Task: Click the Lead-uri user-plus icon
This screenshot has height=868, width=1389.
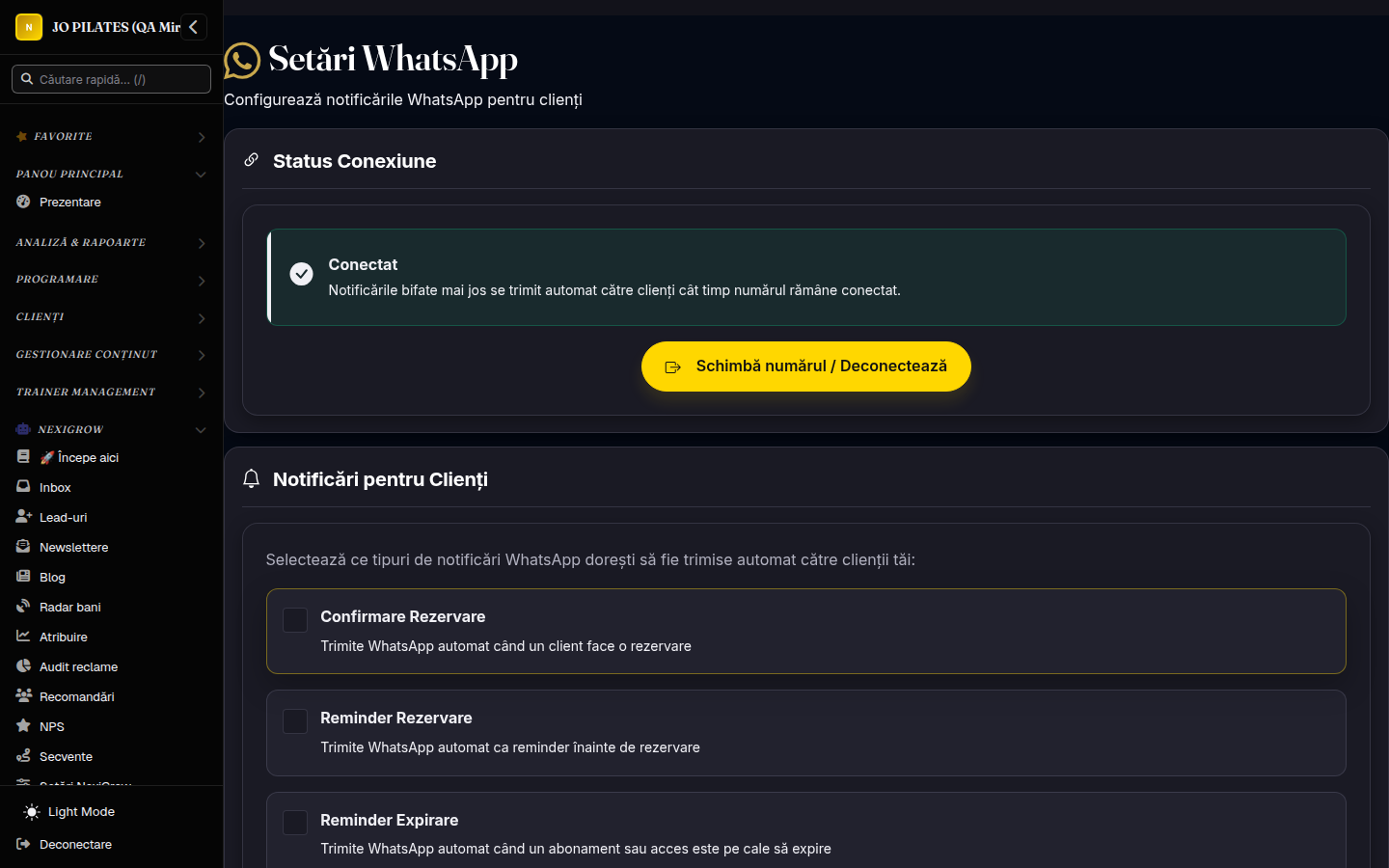Action: click(x=24, y=517)
